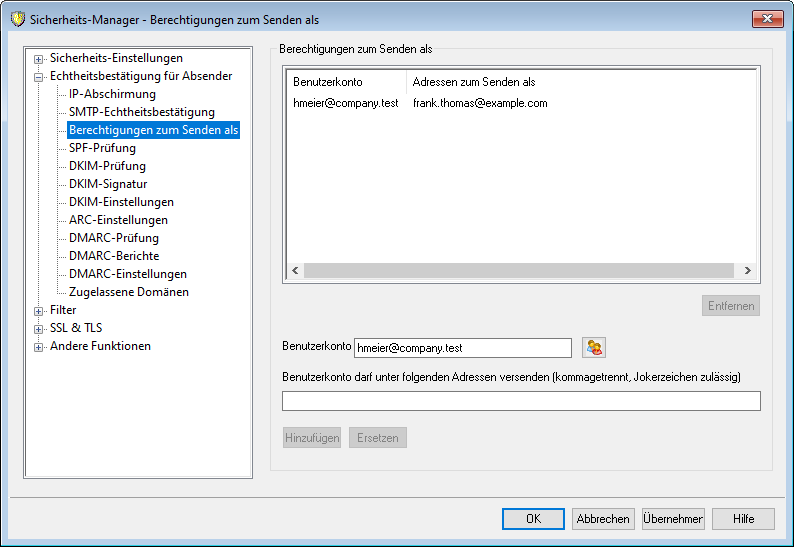Viewport: 794px width, 547px height.
Task: Click the Abbrechen button
Action: pos(602,519)
